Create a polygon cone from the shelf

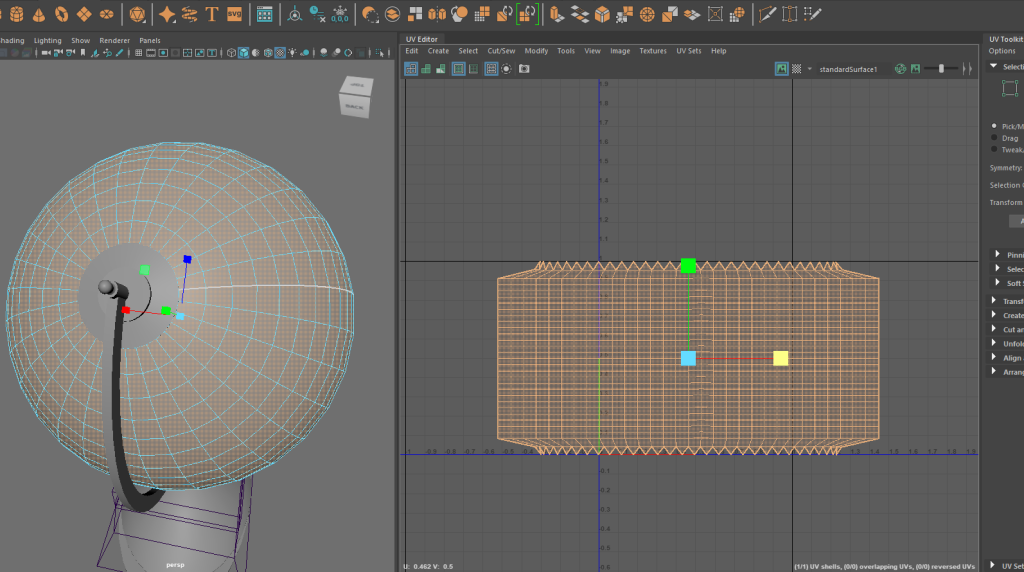tap(39, 14)
